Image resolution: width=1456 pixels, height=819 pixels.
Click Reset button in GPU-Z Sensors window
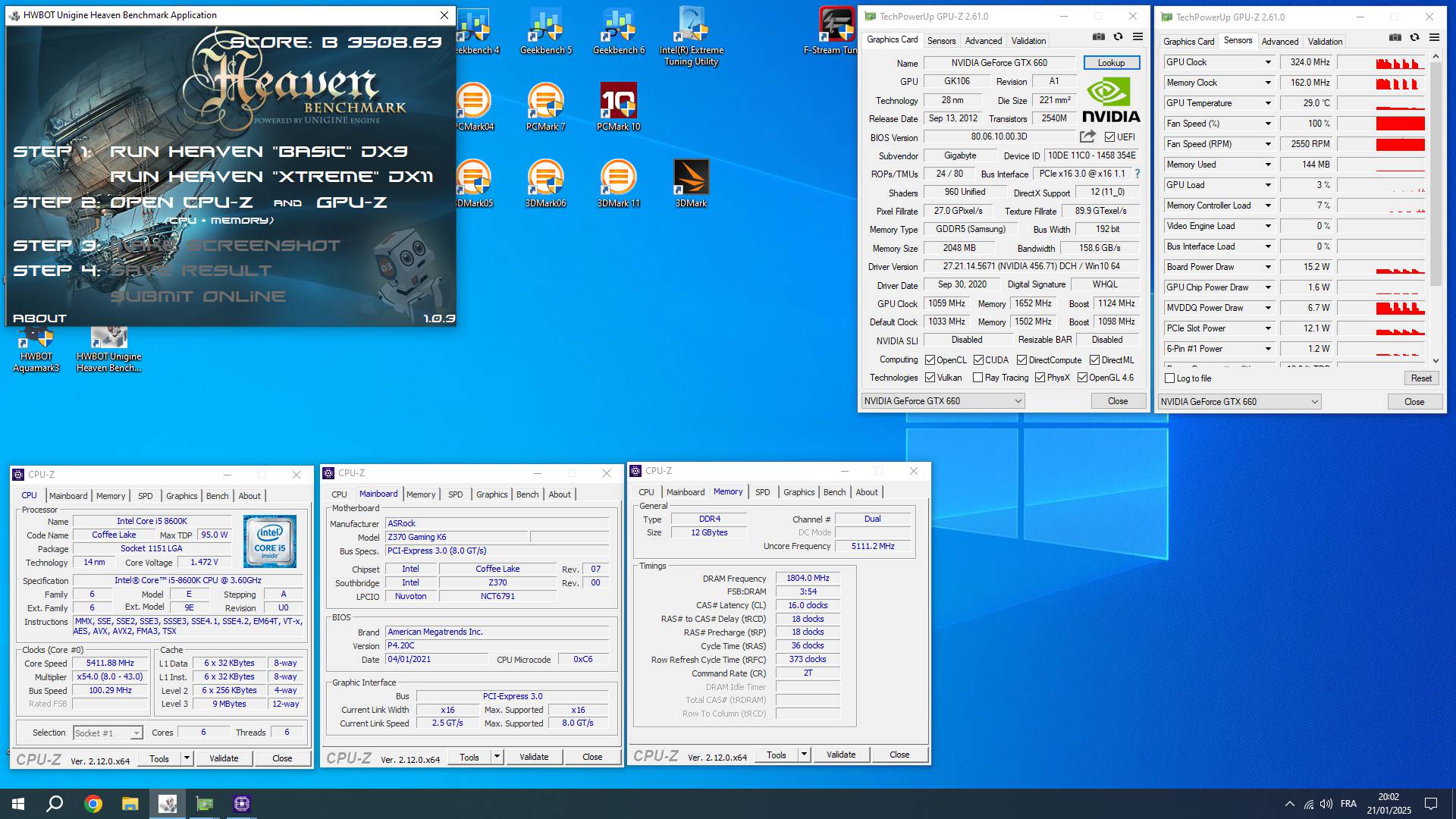(1421, 378)
